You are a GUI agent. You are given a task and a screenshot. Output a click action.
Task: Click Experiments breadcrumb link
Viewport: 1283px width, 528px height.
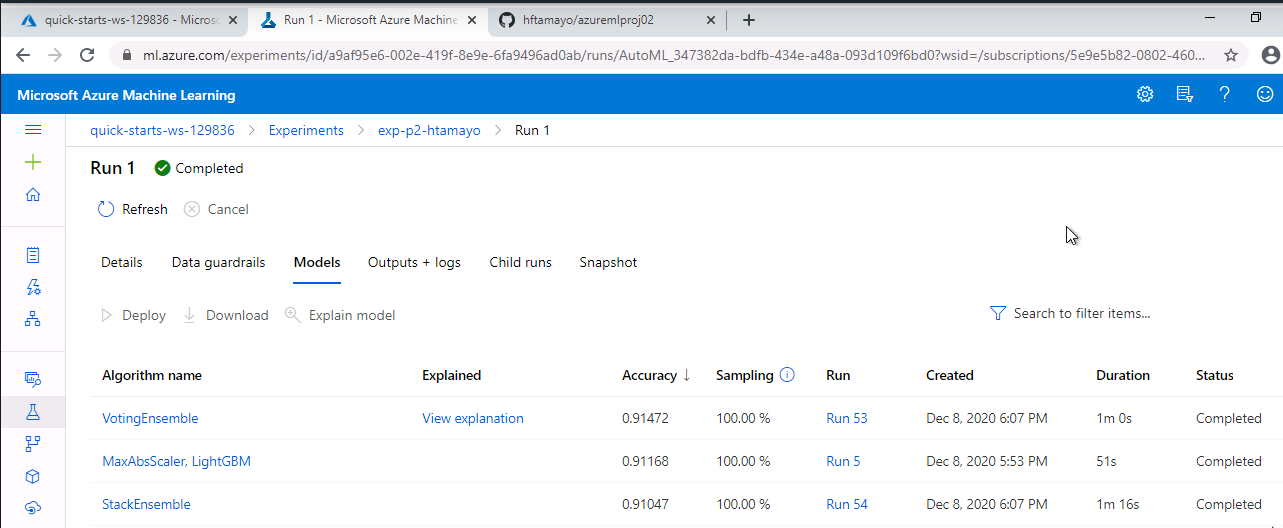tap(306, 130)
